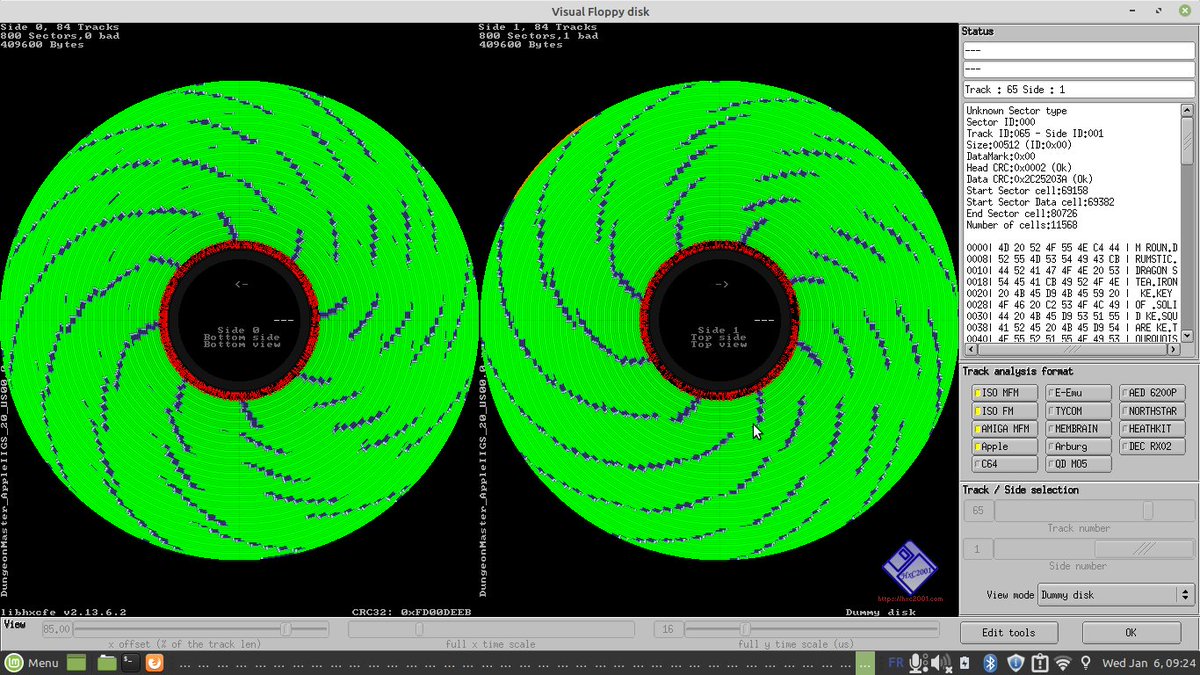
Task: Click the Side number field showing 1
Action: point(977,549)
